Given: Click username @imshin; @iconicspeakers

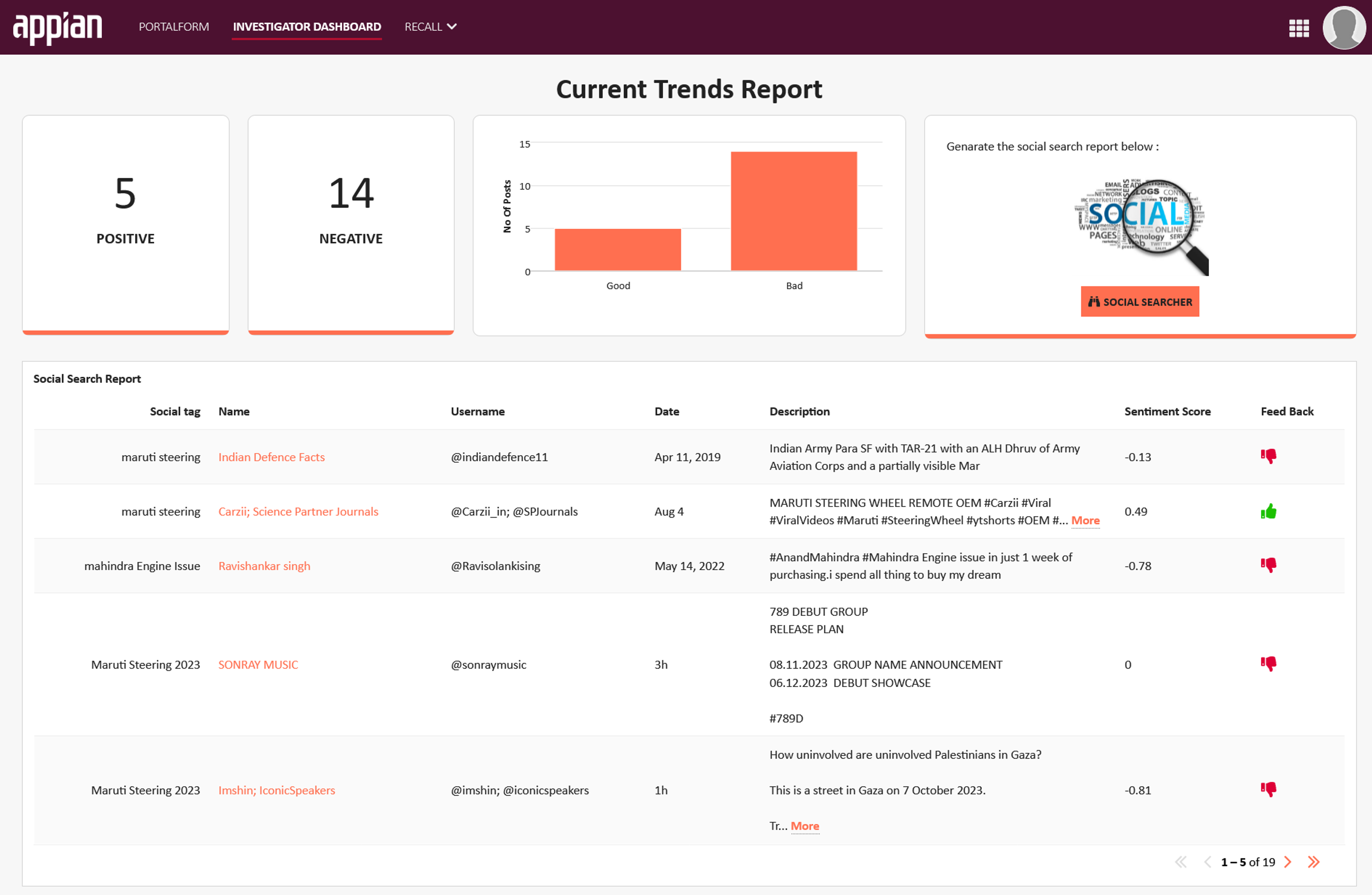Looking at the screenshot, I should coord(520,790).
